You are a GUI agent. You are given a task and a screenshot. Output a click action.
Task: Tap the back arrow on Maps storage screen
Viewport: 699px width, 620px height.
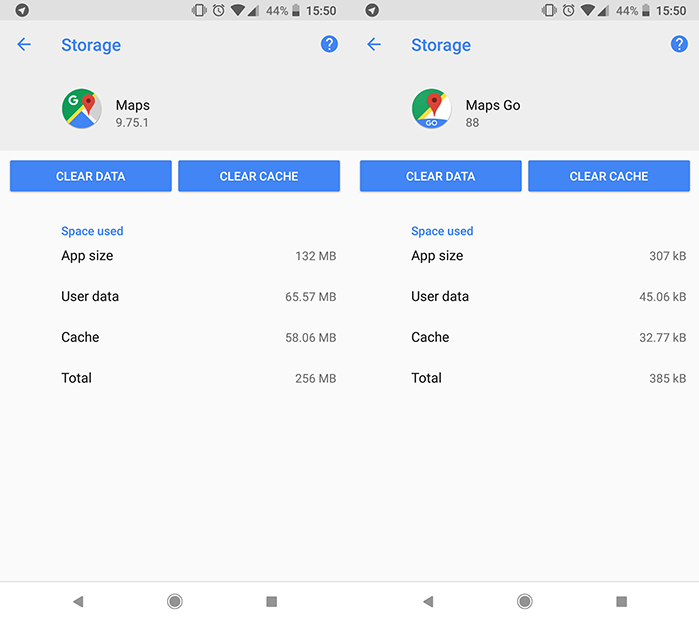(x=24, y=45)
